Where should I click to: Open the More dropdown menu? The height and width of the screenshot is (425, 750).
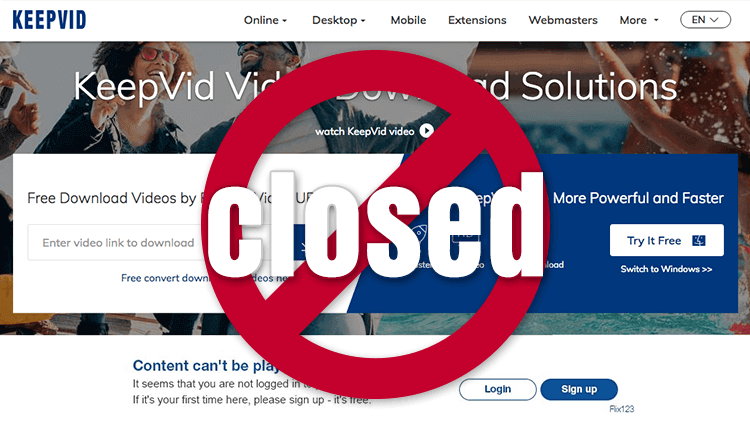pos(639,20)
